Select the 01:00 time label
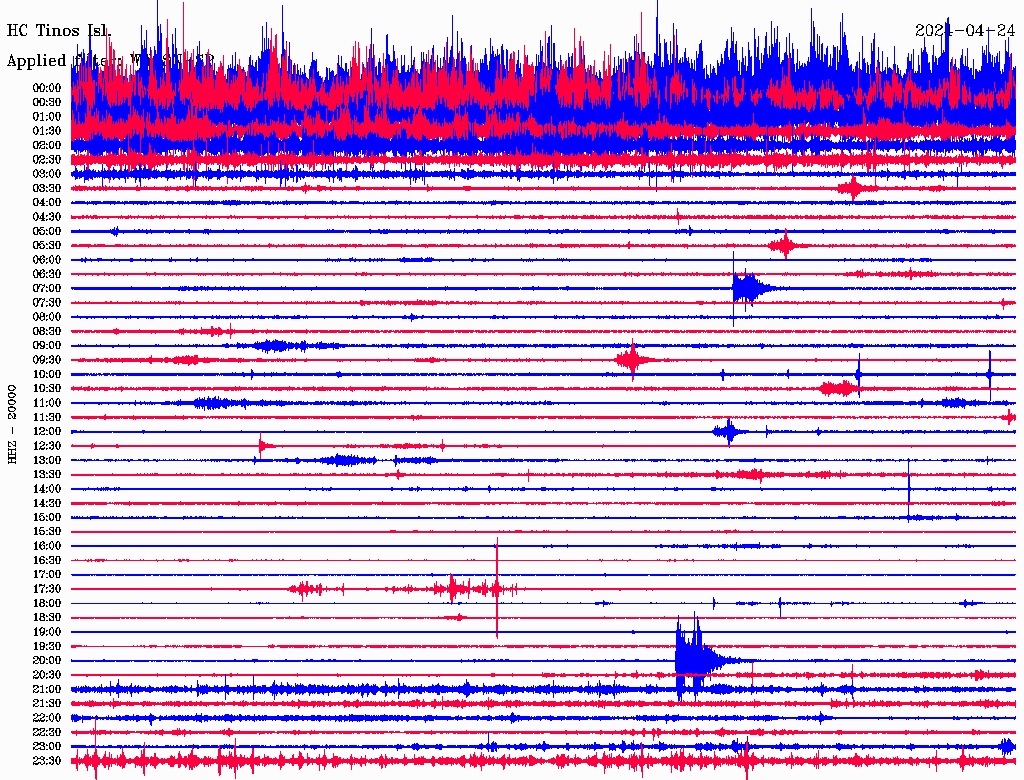The width and height of the screenshot is (1024, 780). click(x=47, y=116)
